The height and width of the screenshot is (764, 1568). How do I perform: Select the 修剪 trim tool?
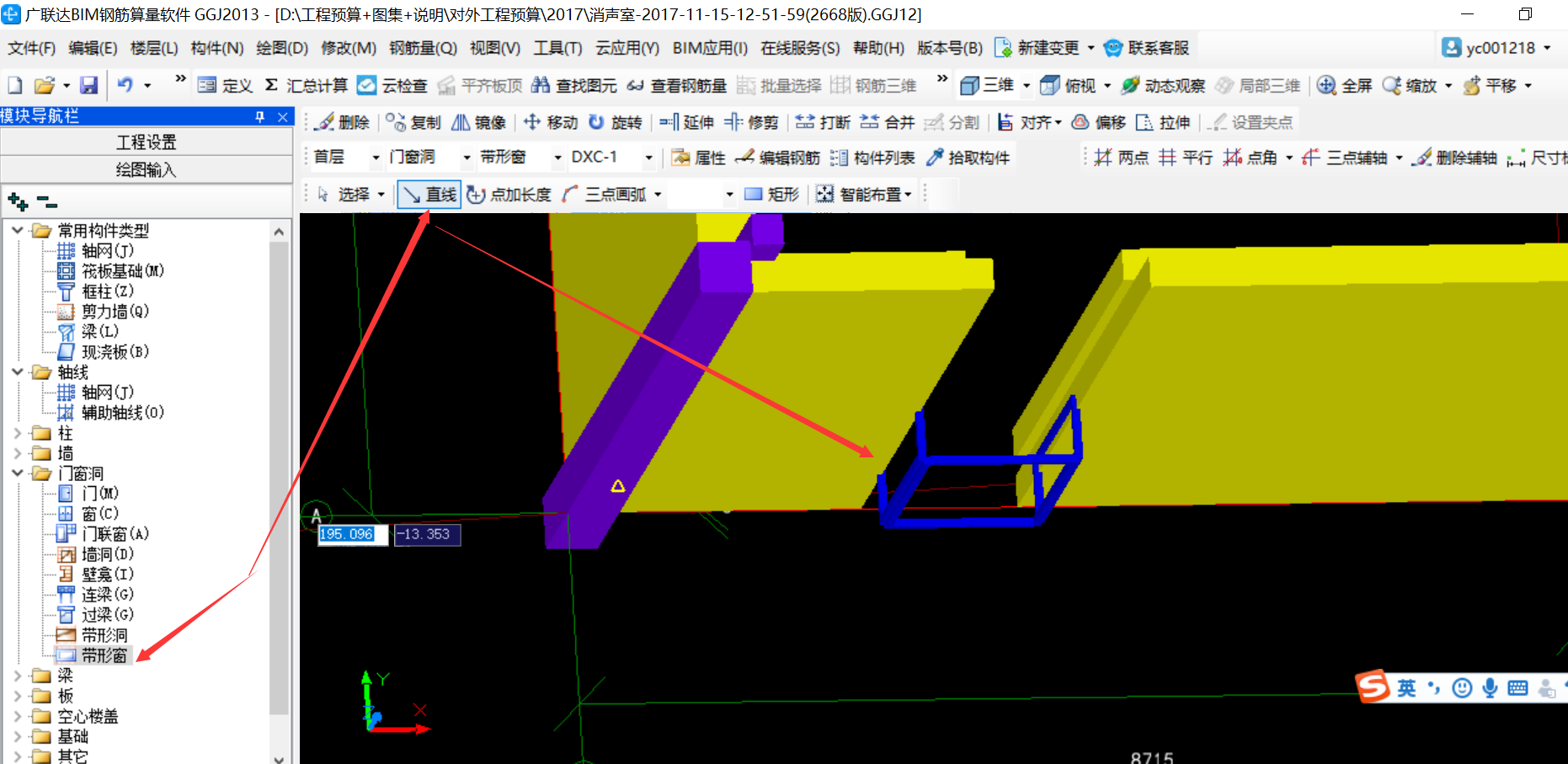[x=751, y=122]
